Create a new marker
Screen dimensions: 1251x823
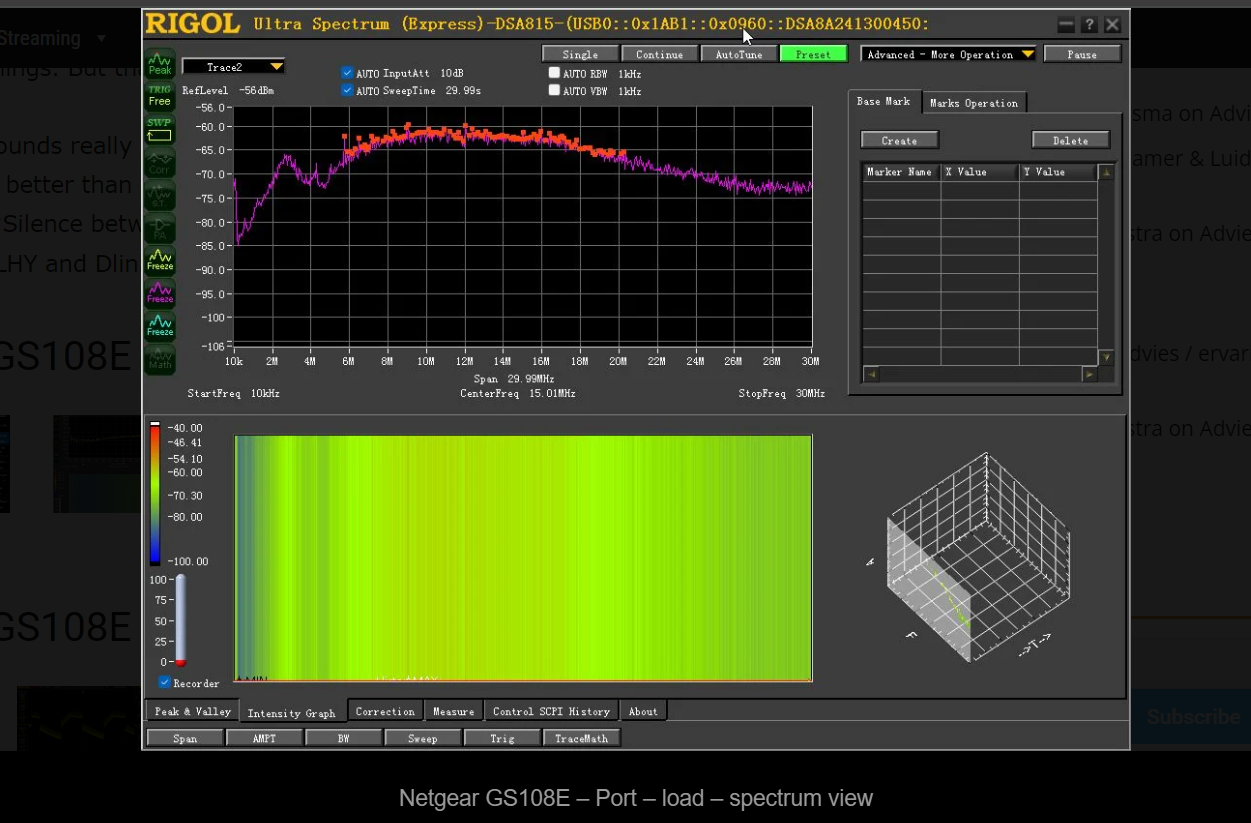[x=900, y=141]
